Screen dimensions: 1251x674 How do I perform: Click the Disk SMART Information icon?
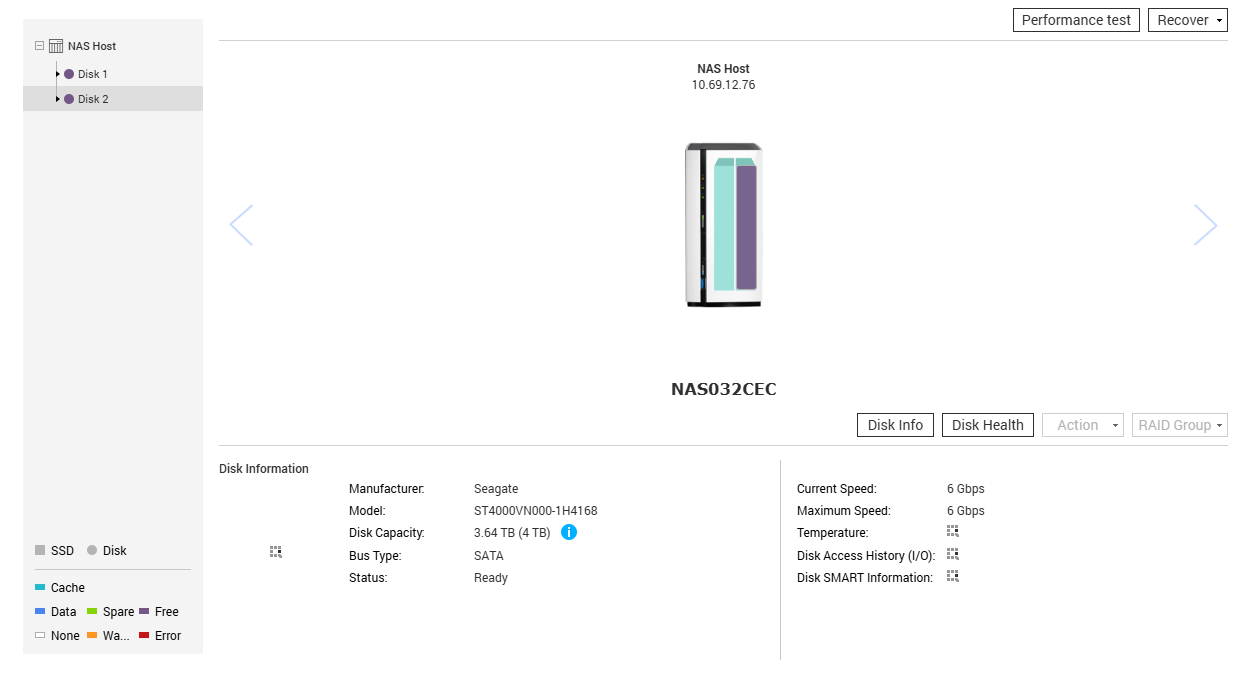(953, 576)
